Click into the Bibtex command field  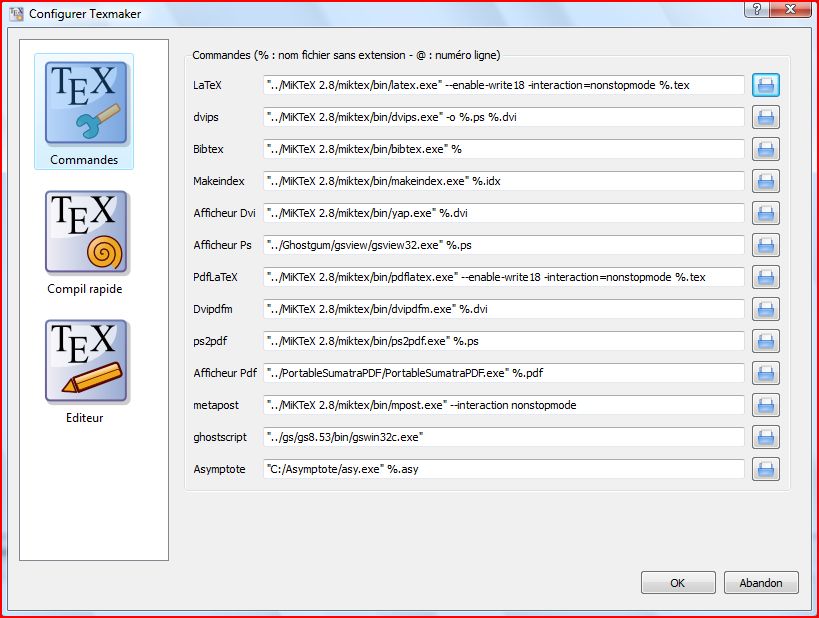504,149
